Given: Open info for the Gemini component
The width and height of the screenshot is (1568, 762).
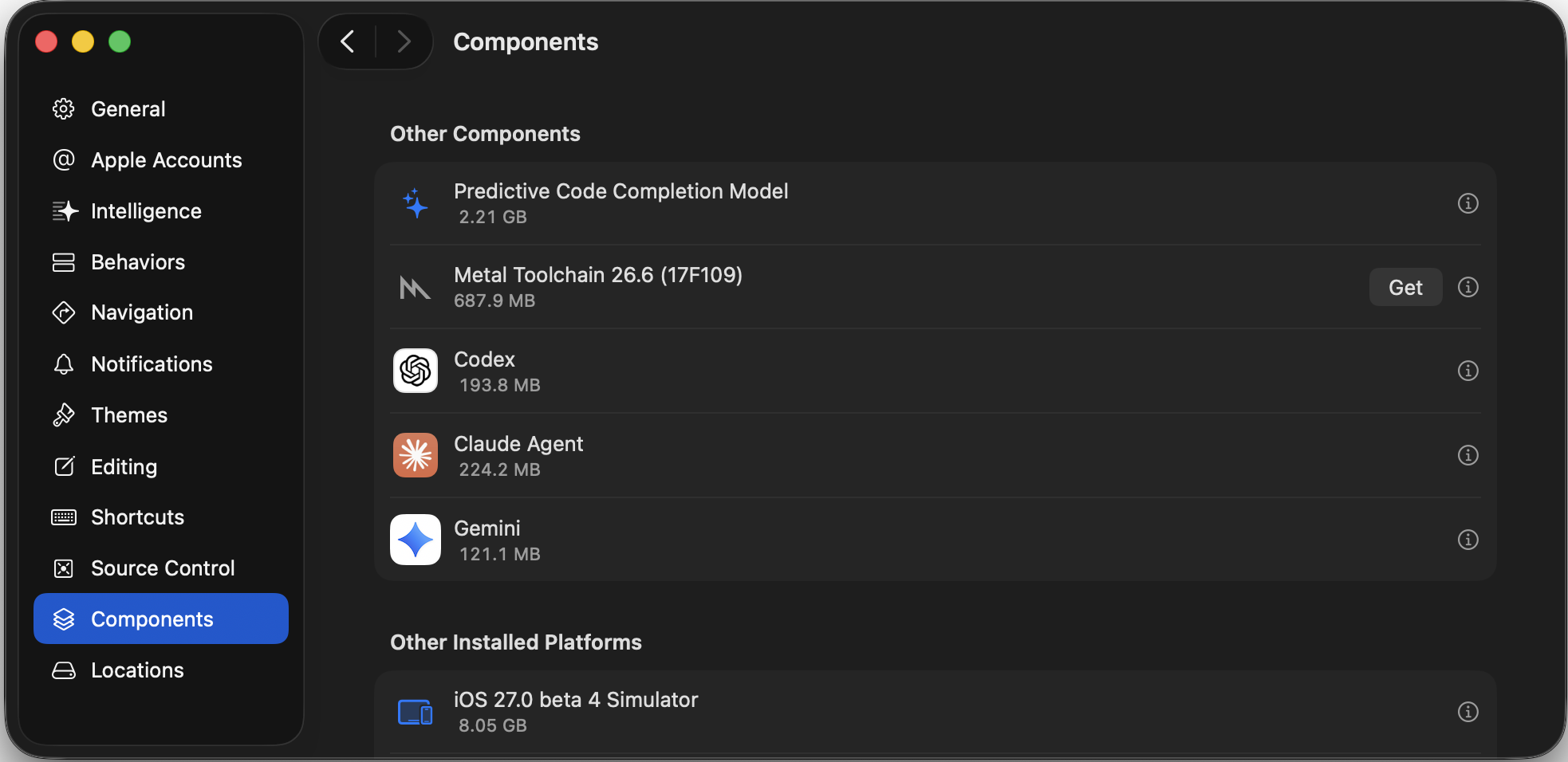Looking at the screenshot, I should click(x=1468, y=540).
